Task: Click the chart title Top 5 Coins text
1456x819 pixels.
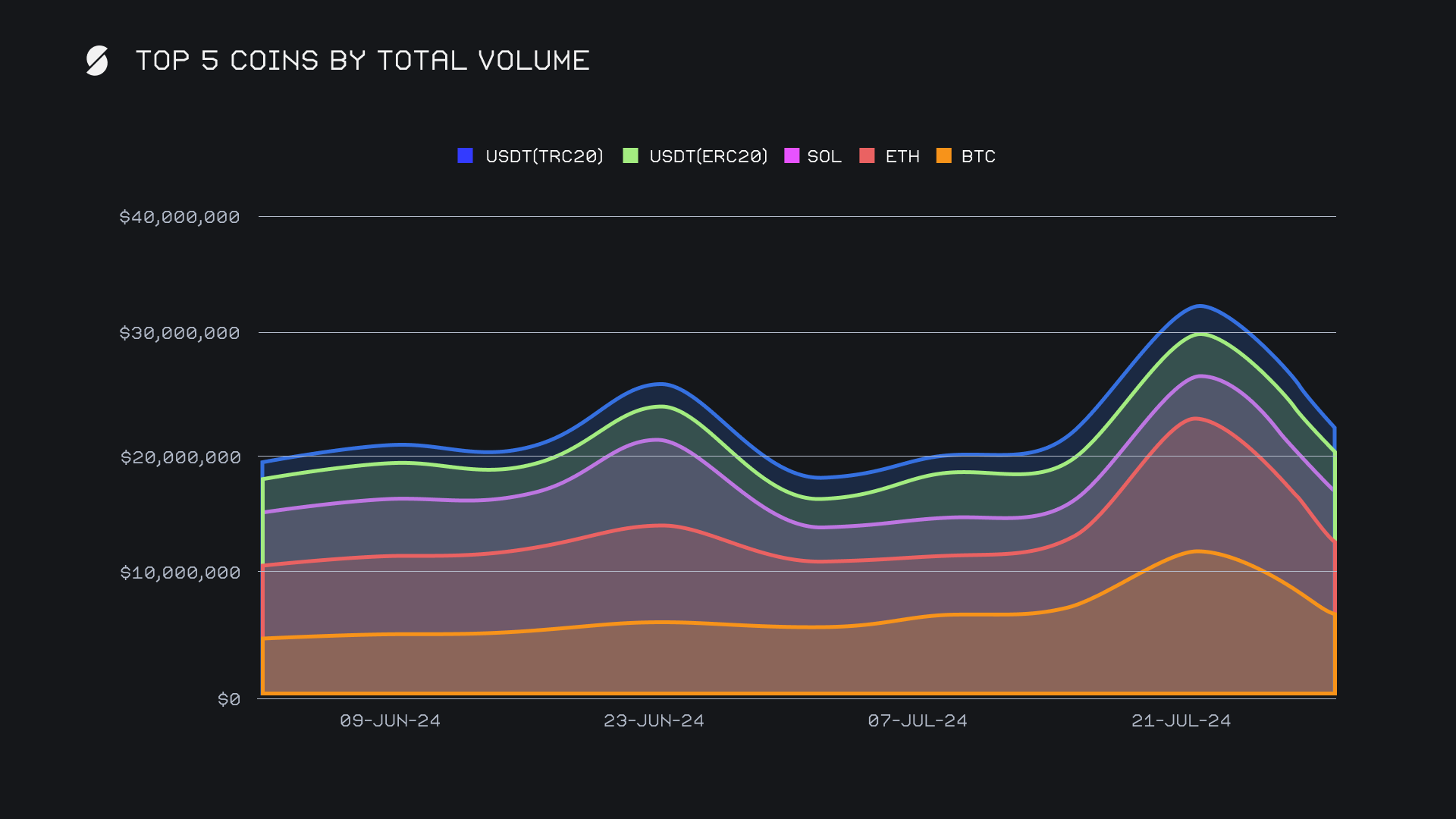Action: pyautogui.click(x=362, y=61)
